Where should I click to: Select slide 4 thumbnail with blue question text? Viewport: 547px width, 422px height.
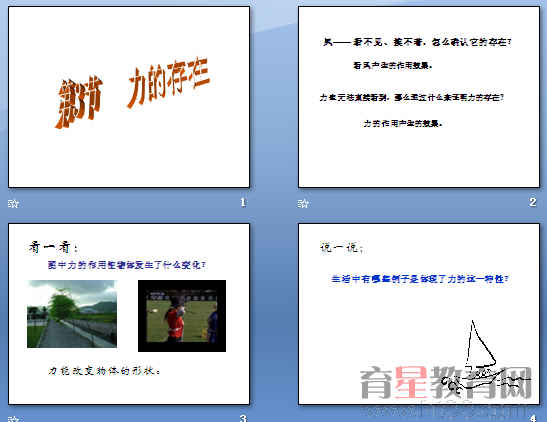coord(419,314)
